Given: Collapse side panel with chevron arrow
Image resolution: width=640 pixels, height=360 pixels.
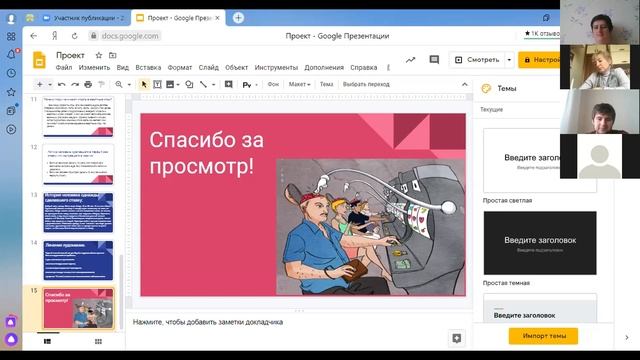Looking at the screenshot, I should [x=627, y=337].
